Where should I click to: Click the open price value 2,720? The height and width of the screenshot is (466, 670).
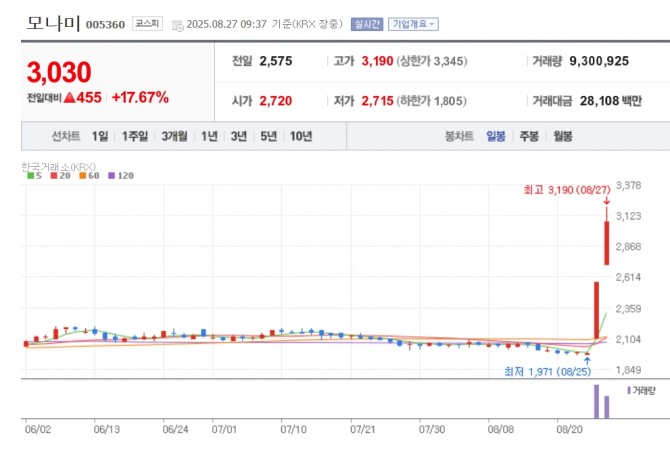click(276, 101)
